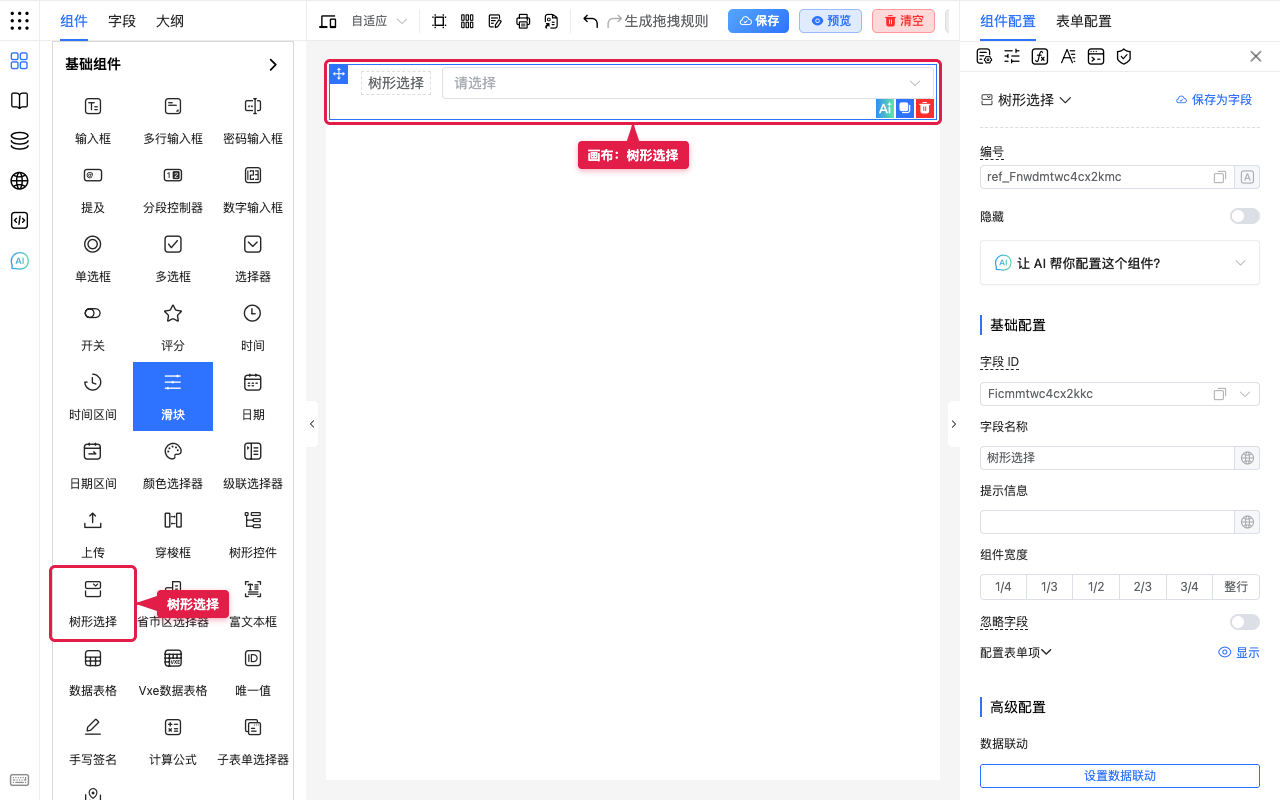The image size is (1280, 800).
Task: Select the 计算公式 component
Action: tap(173, 741)
